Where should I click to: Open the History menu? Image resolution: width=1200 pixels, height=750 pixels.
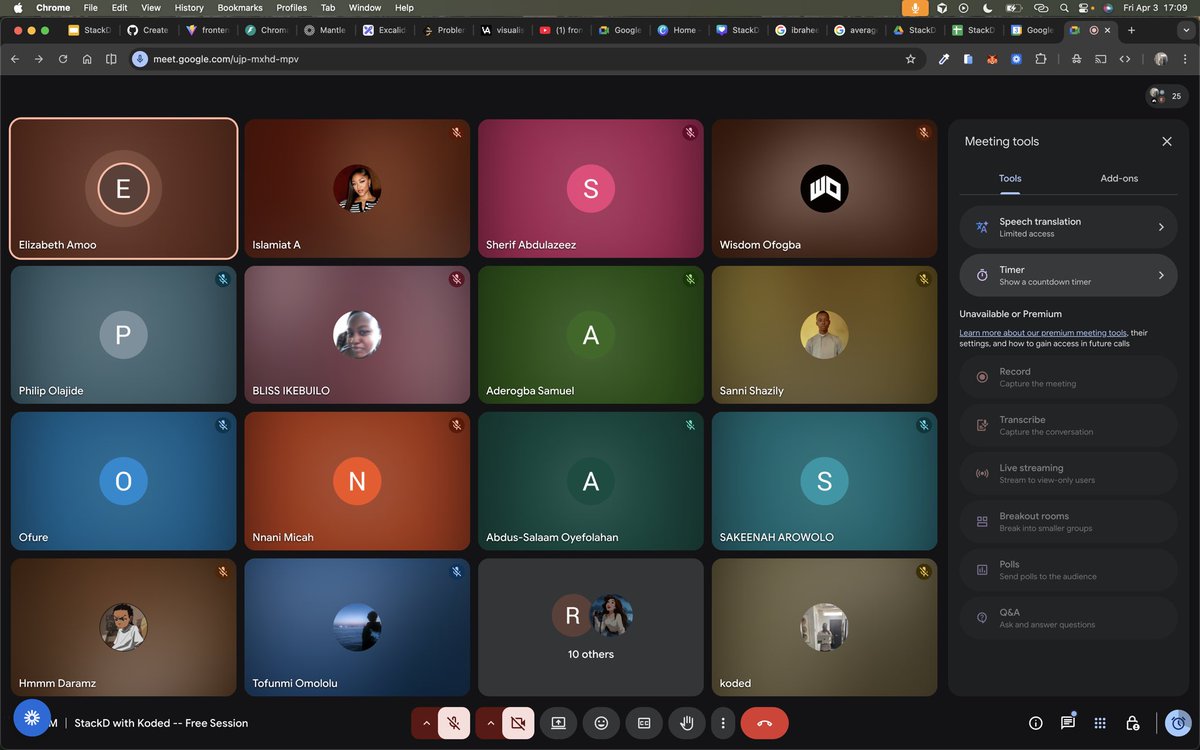(189, 8)
